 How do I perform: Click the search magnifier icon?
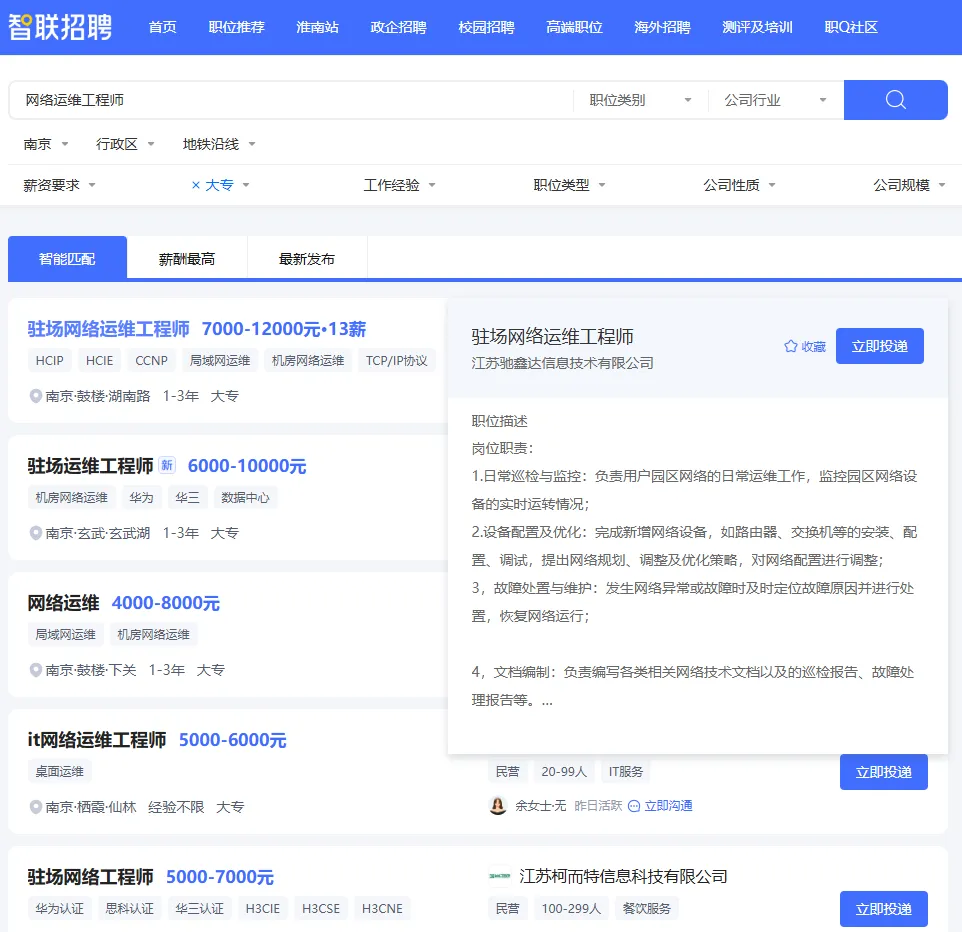point(894,100)
